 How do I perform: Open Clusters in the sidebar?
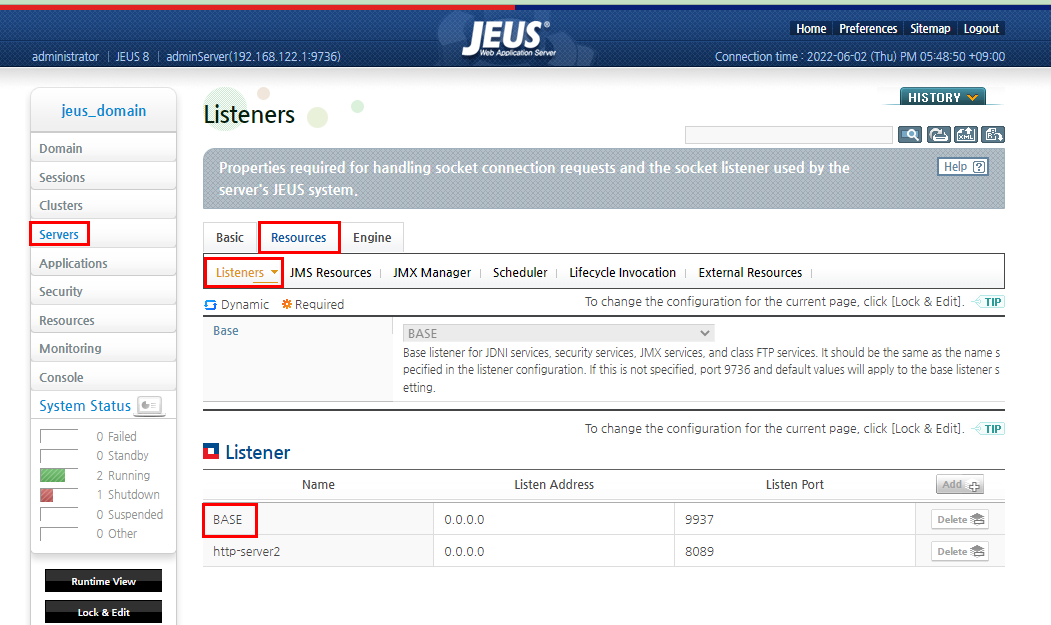(x=103, y=205)
